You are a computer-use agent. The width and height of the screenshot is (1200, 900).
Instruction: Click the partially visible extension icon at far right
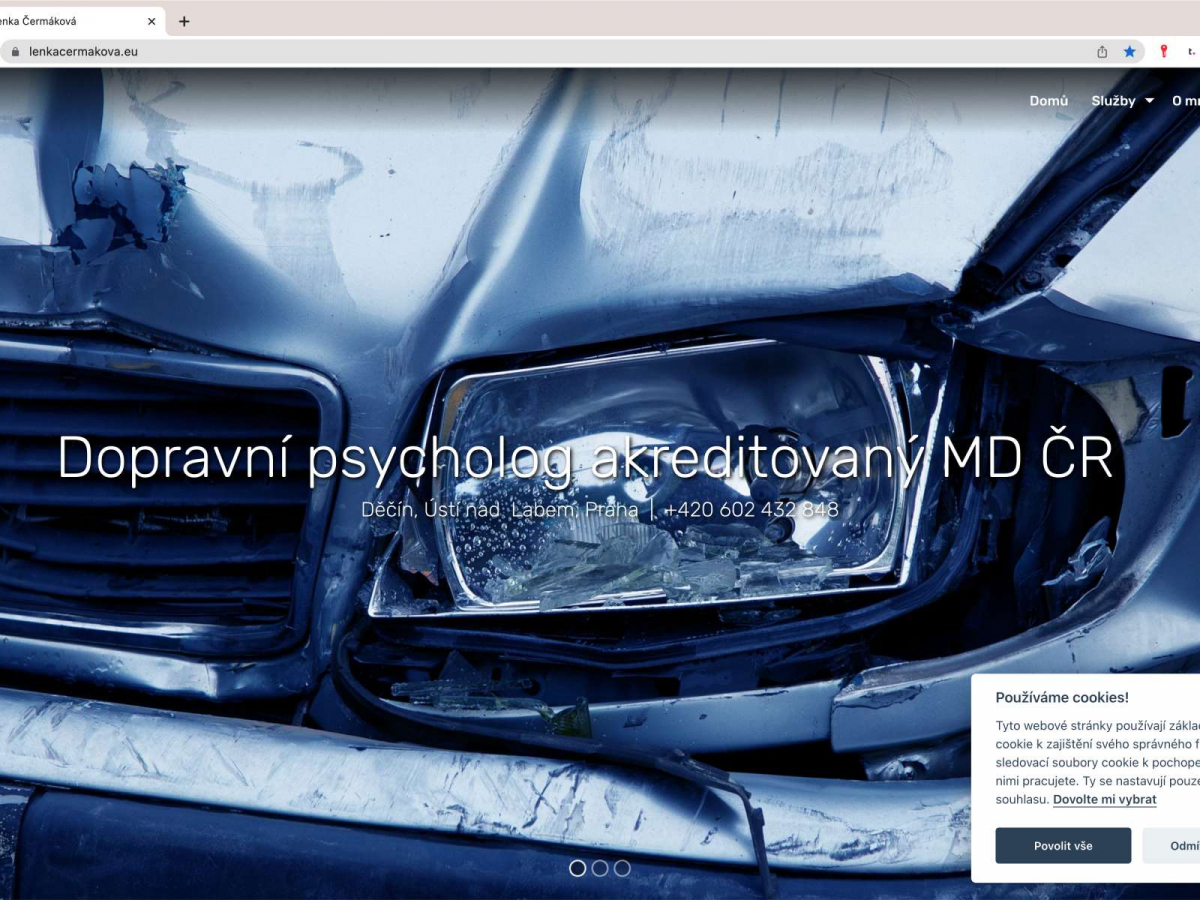click(x=1192, y=51)
